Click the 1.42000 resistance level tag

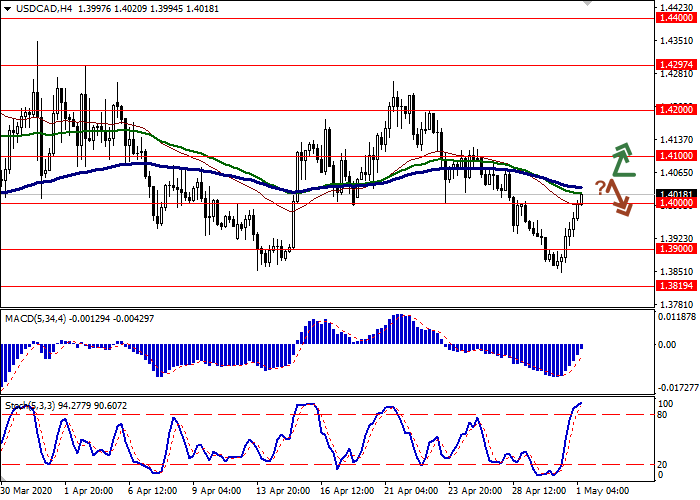pos(676,111)
